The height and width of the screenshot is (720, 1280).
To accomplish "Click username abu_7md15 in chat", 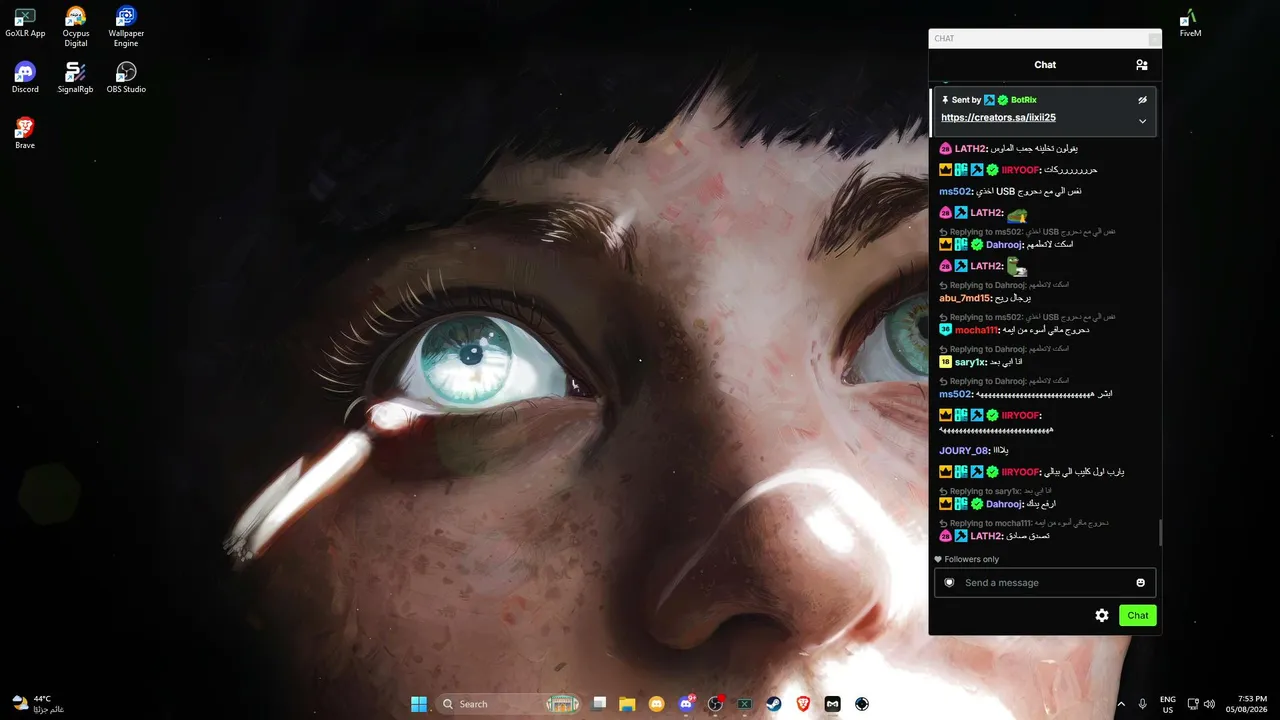I will tap(964, 298).
